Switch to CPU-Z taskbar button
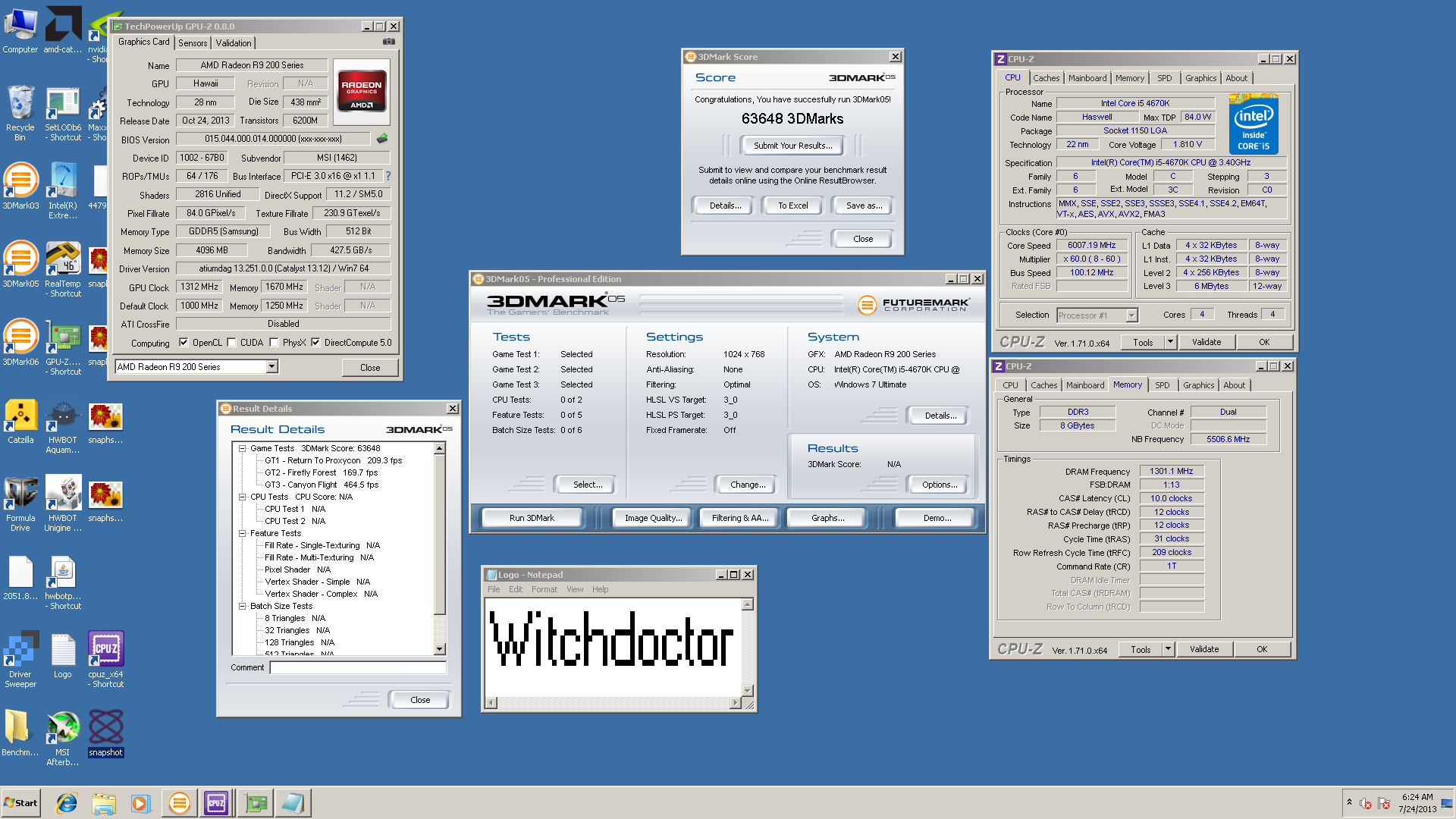1456x819 pixels. point(216,803)
